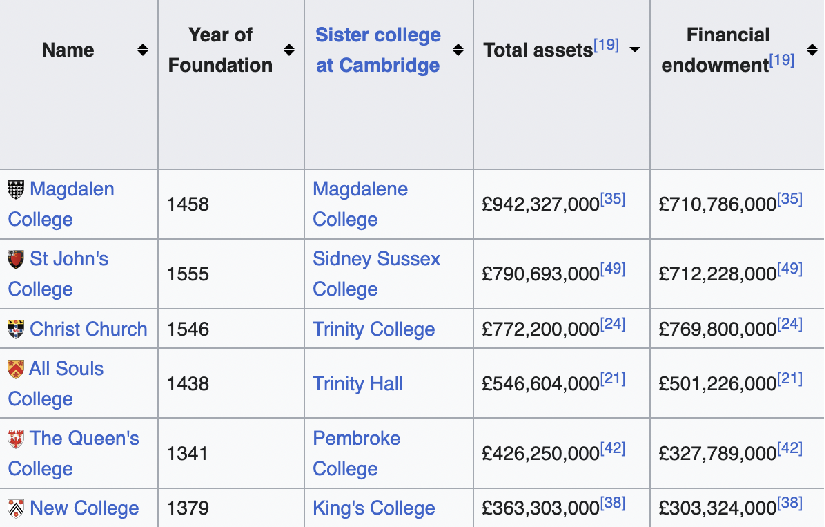The image size is (825, 527).
Task: Open citation 24 after Christ Church endowment
Action: pyautogui.click(x=790, y=323)
